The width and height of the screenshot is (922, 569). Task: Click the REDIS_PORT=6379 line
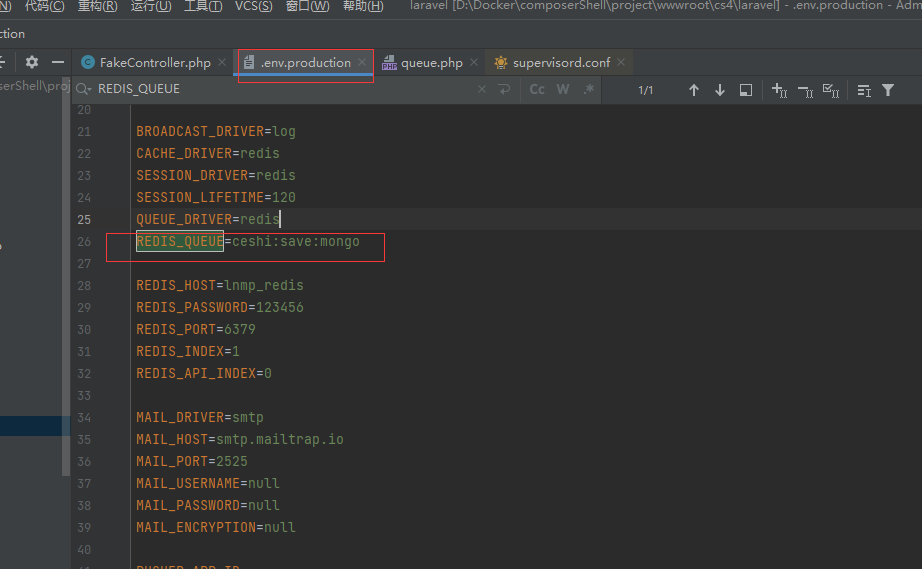[x=196, y=329]
